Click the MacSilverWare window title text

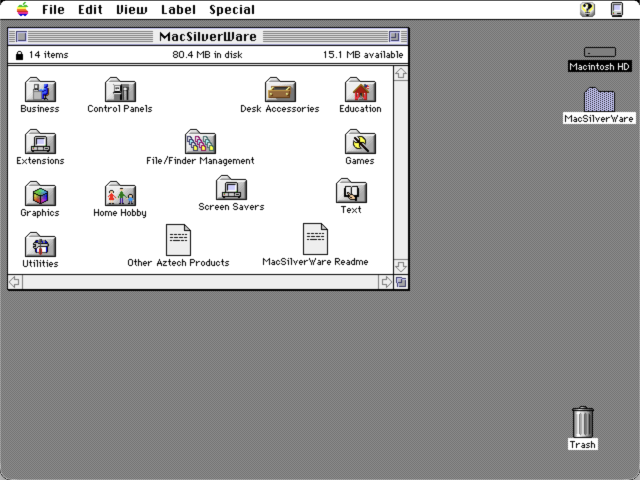tap(208, 36)
